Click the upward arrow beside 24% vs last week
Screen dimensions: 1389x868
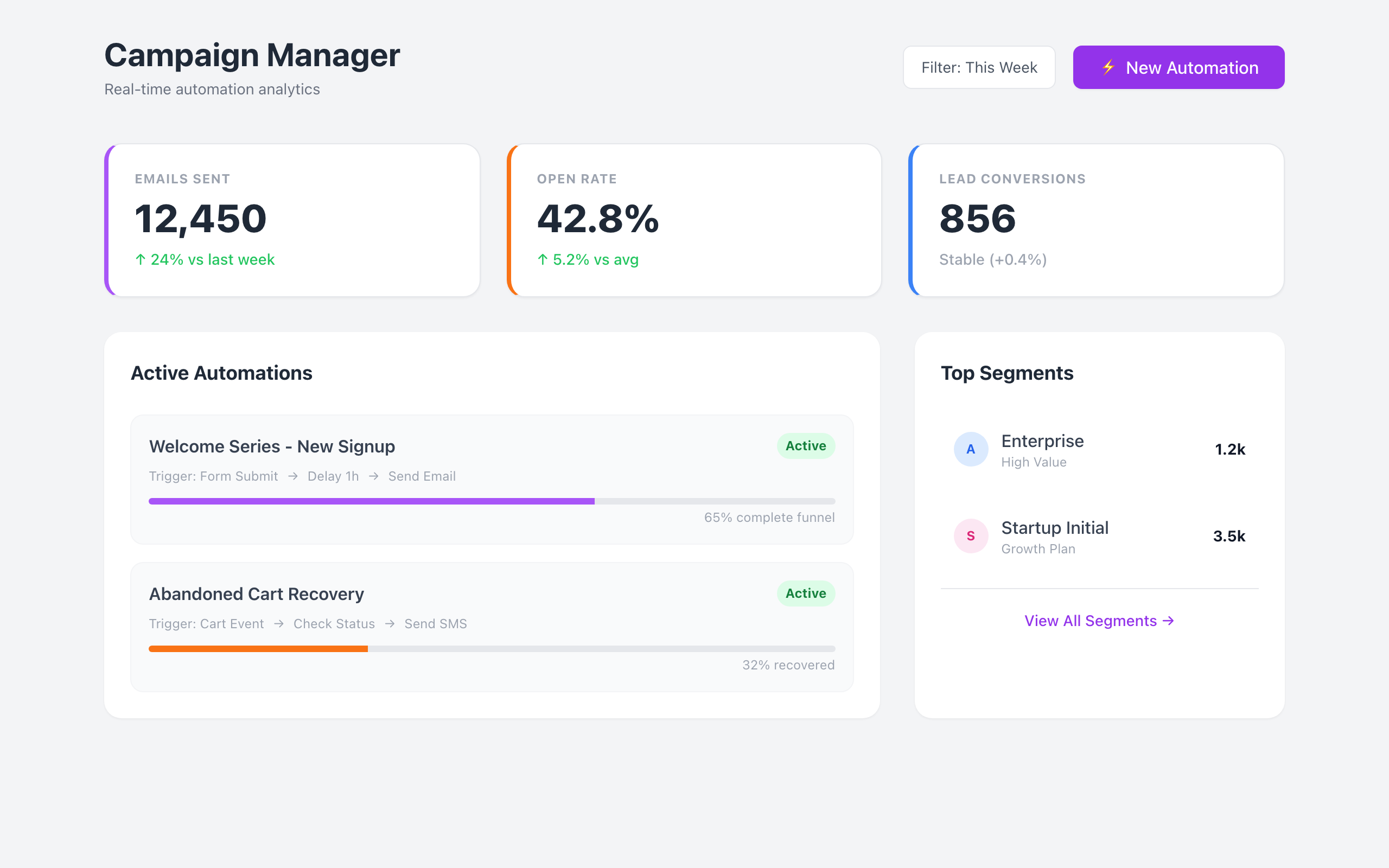click(x=140, y=259)
